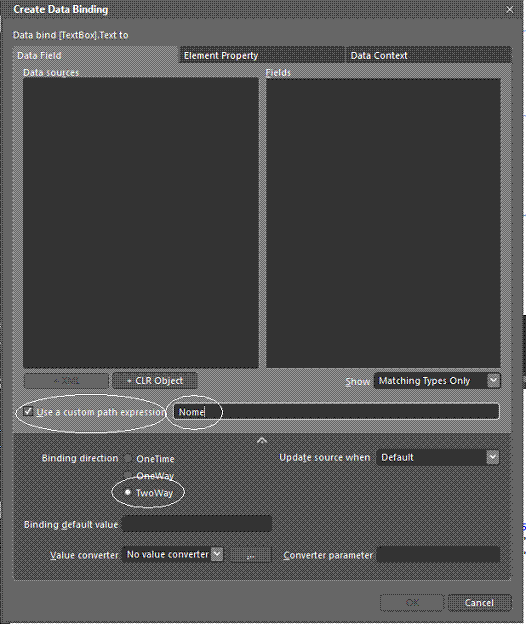Viewport: 526px width, 624px height.
Task: Click the custom path expression text field
Action: tap(336, 411)
